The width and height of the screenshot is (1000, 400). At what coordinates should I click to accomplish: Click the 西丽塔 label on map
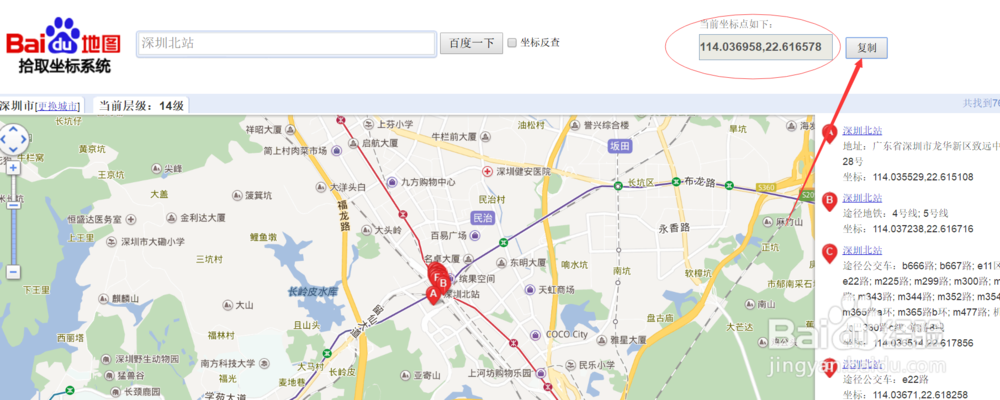point(71,337)
